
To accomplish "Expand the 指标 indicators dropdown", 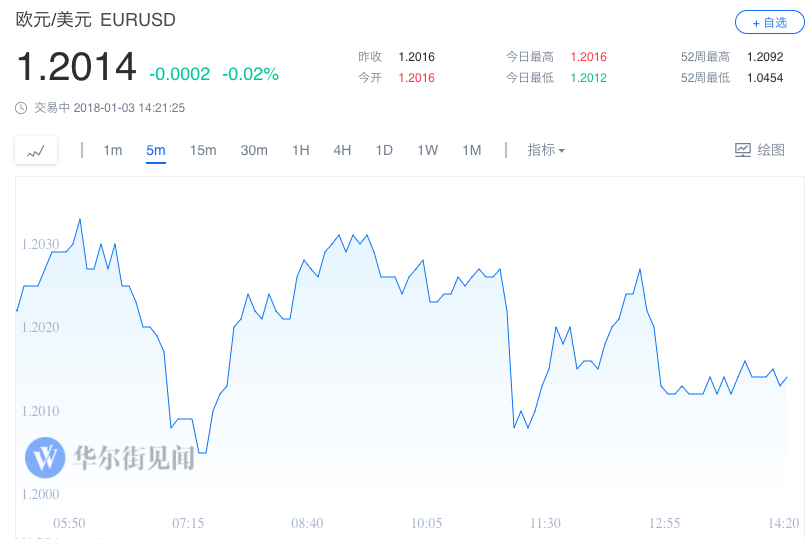I will coord(546,150).
